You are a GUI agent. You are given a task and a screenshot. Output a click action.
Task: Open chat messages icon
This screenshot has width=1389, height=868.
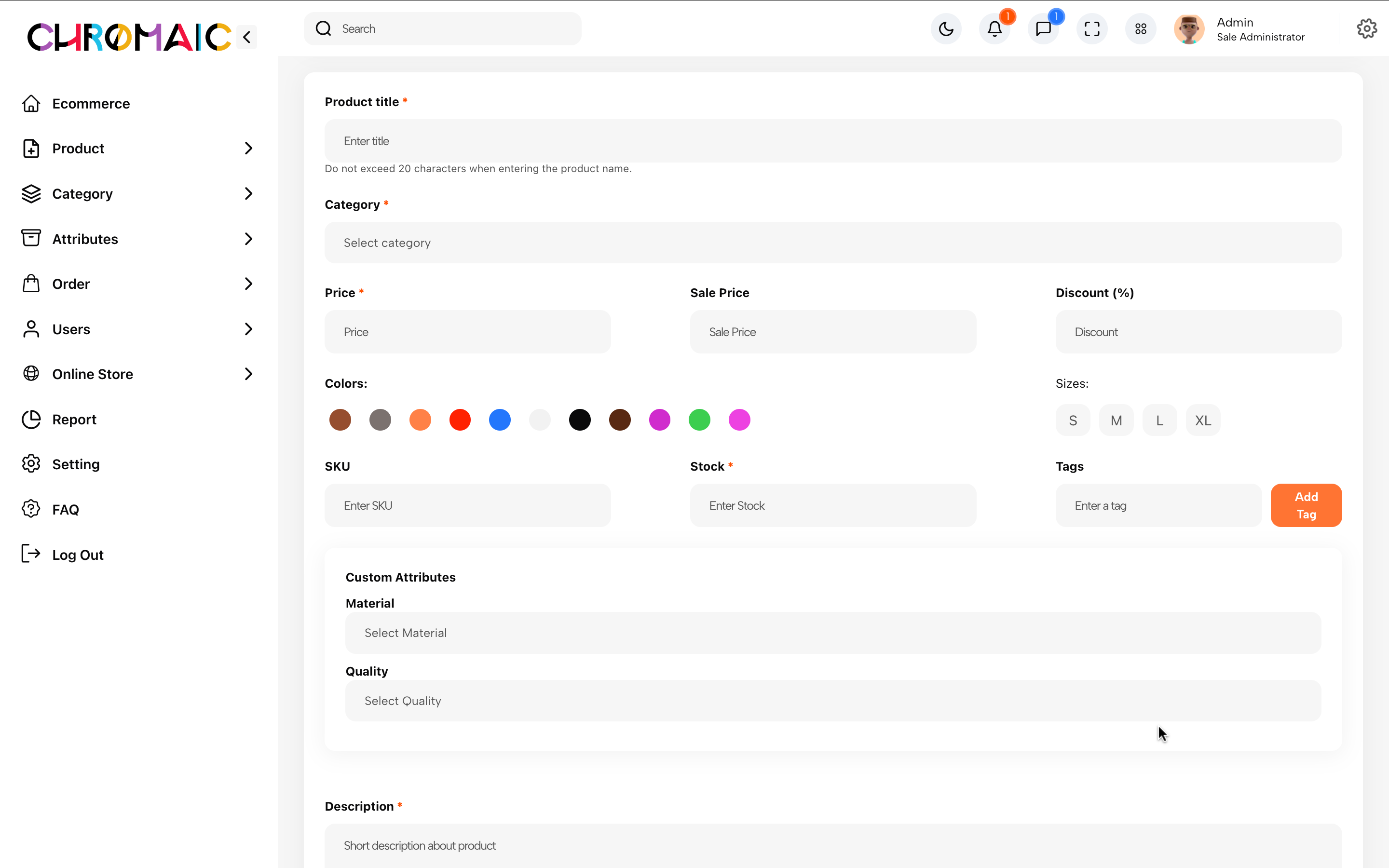1043,29
